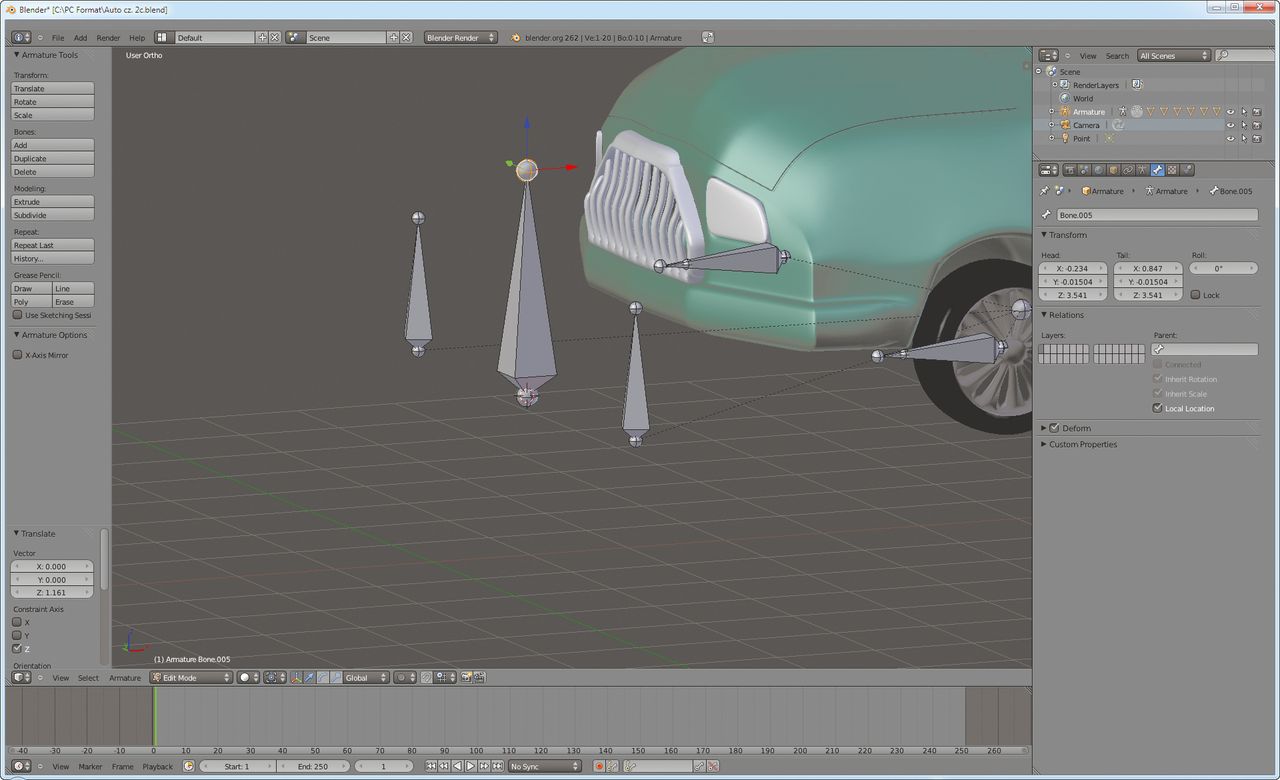Open the All Scenes outliner dropdown
The height and width of the screenshot is (780, 1280).
click(1174, 56)
